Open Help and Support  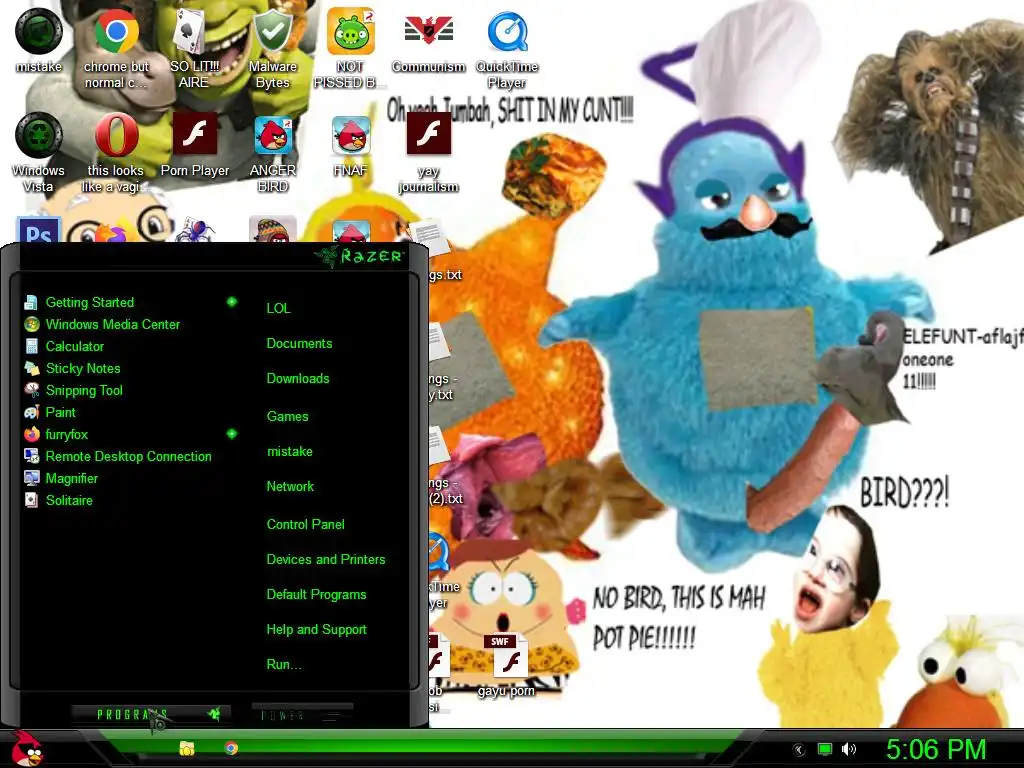[316, 630]
